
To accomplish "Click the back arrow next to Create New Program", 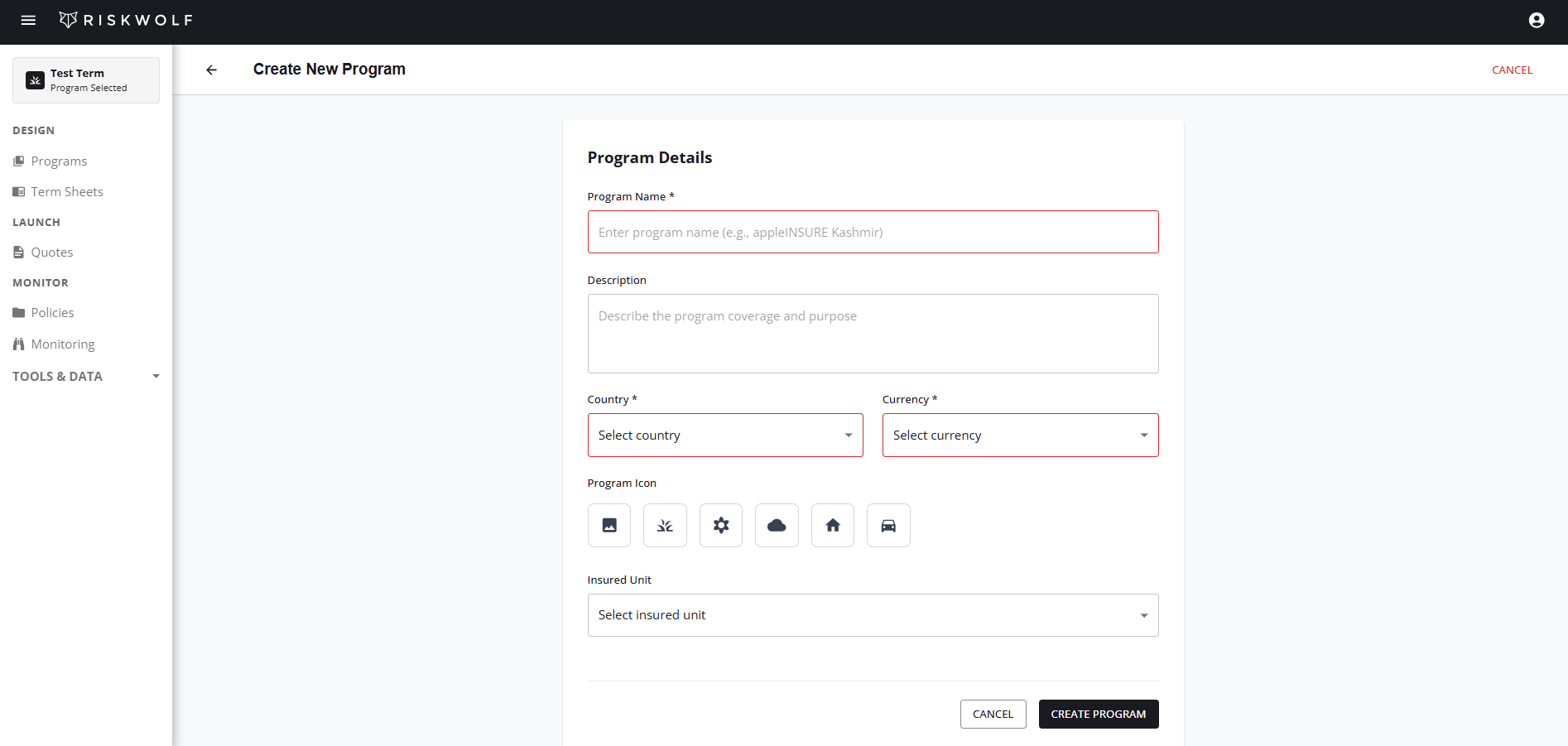I will (x=211, y=70).
